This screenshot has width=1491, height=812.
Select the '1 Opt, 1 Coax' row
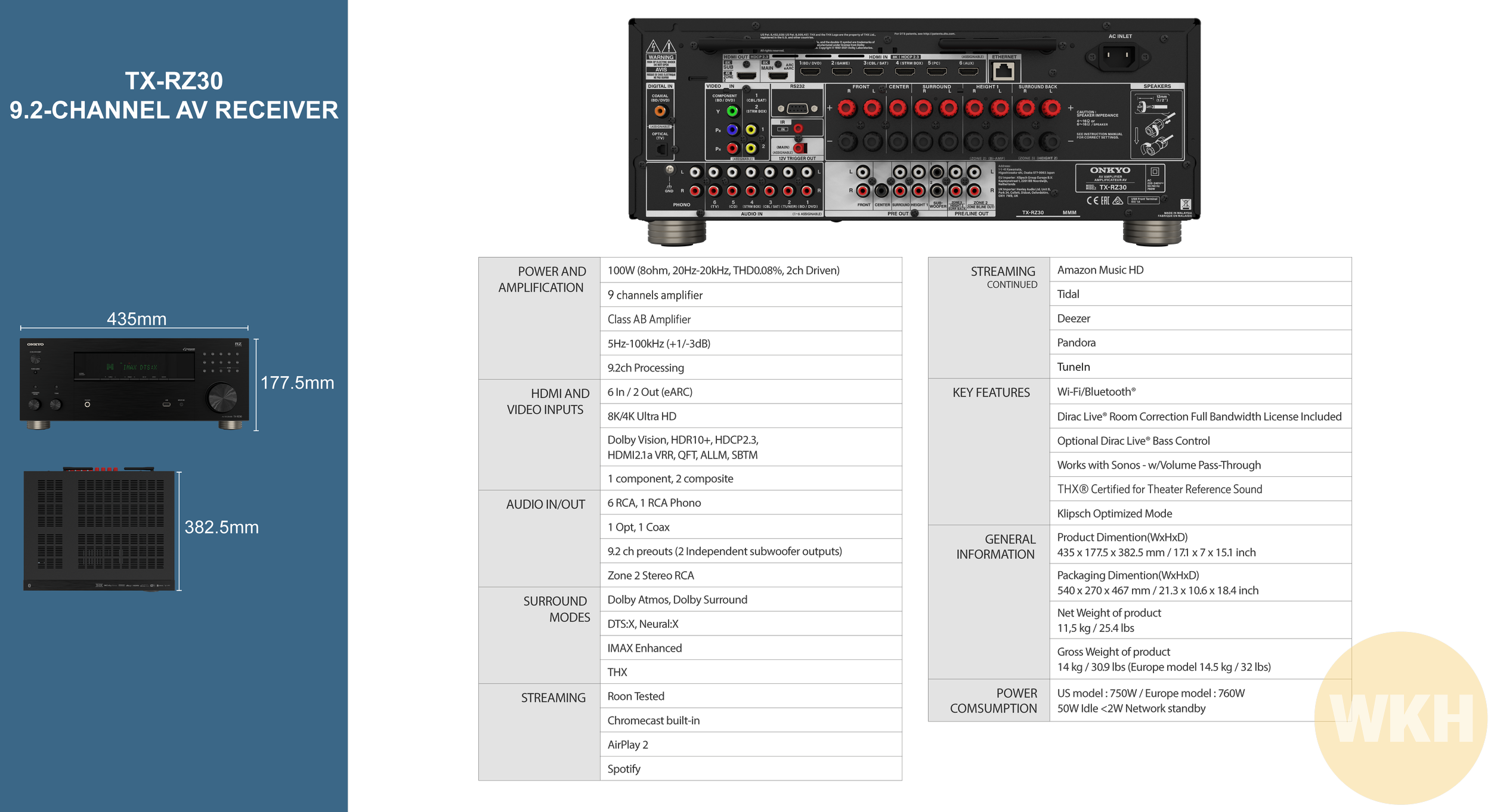click(750, 527)
